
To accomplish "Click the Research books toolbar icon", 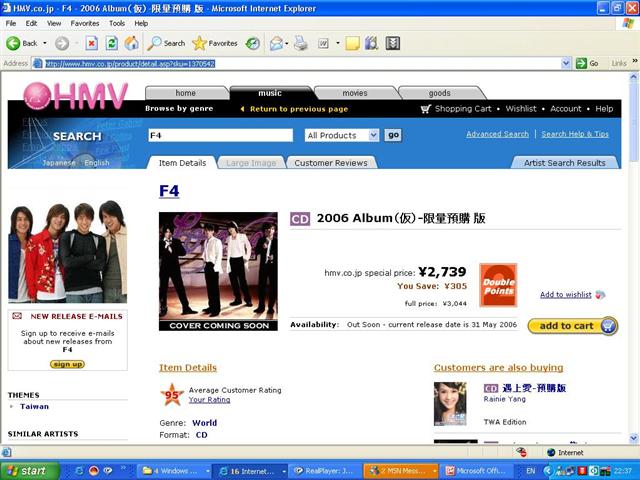I will point(371,43).
